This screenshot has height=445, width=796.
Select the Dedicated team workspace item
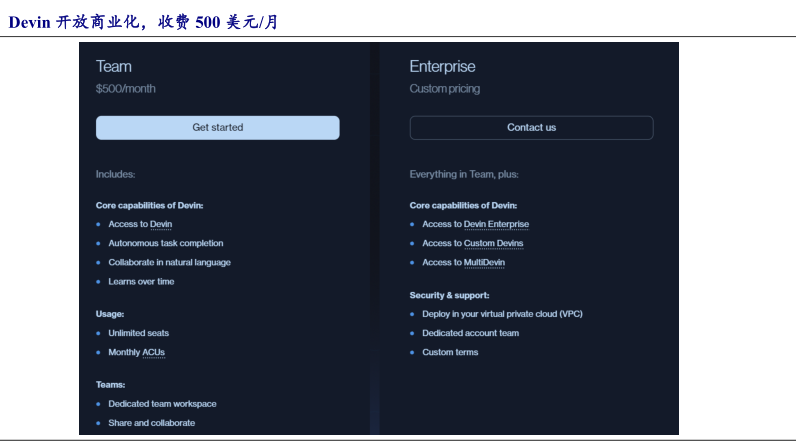[x=162, y=404]
